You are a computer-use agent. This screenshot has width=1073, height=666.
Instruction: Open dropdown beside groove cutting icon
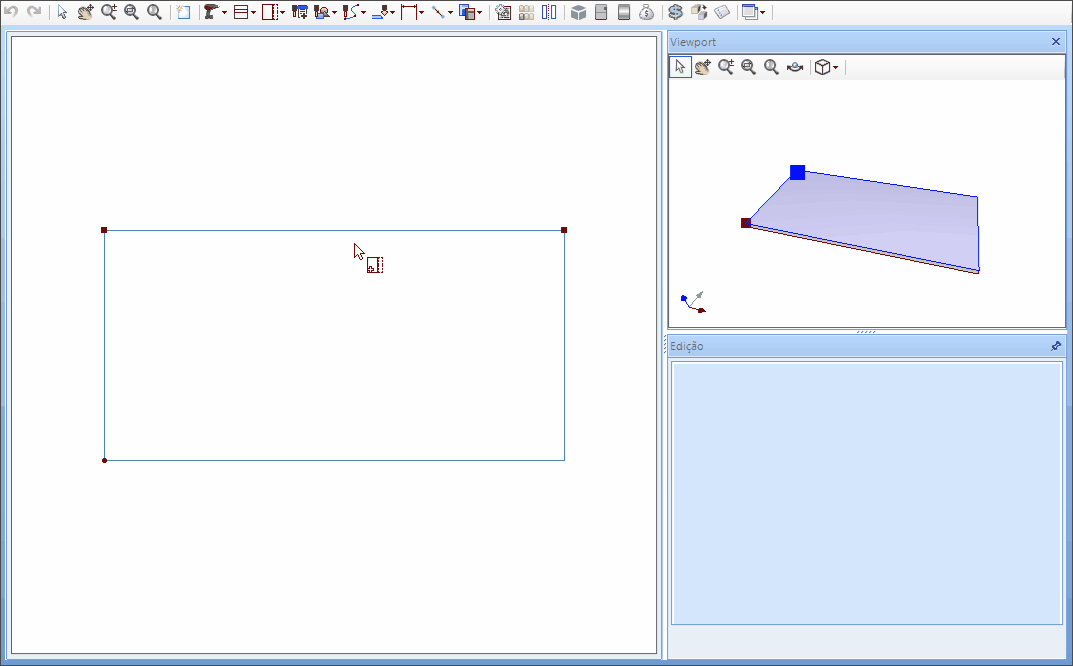tap(392, 12)
